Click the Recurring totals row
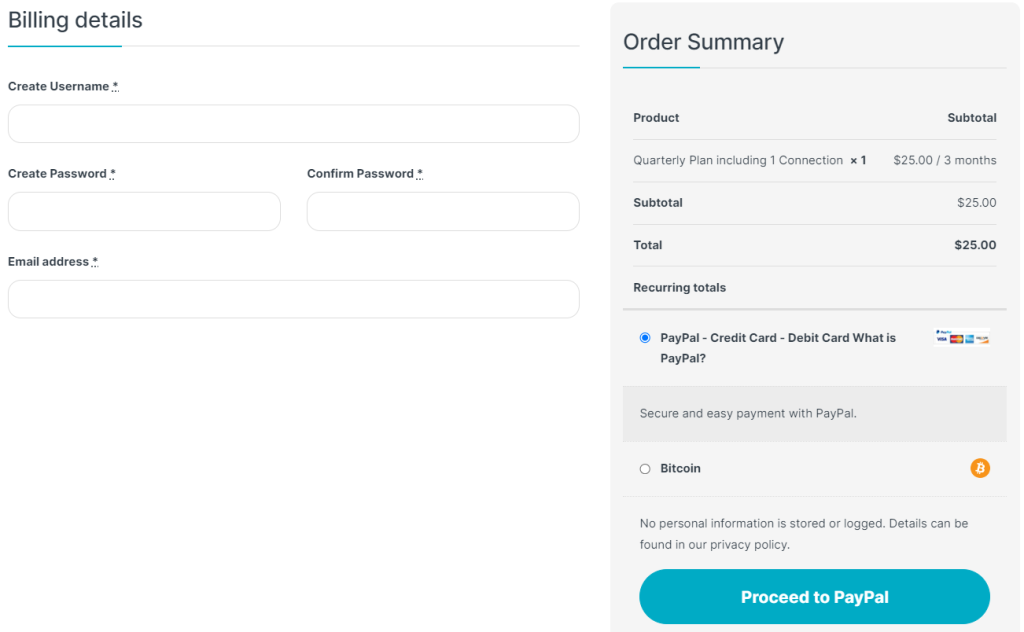This screenshot has height=632, width=1024. [679, 288]
